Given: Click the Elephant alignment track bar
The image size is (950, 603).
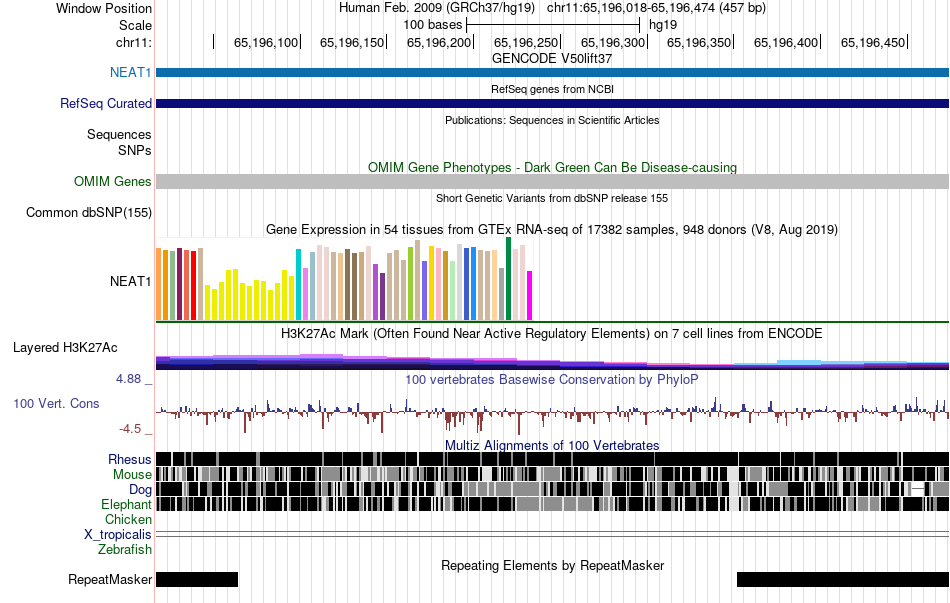Looking at the screenshot, I should [552, 504].
